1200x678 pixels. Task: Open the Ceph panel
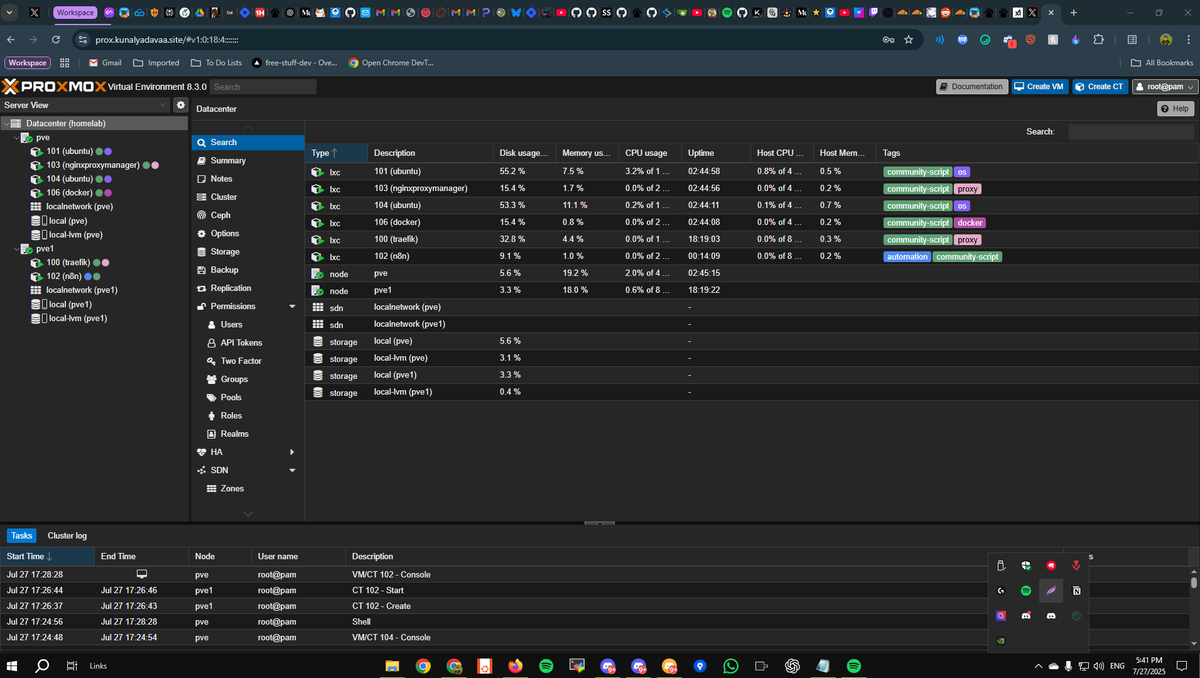pyautogui.click(x=248, y=215)
